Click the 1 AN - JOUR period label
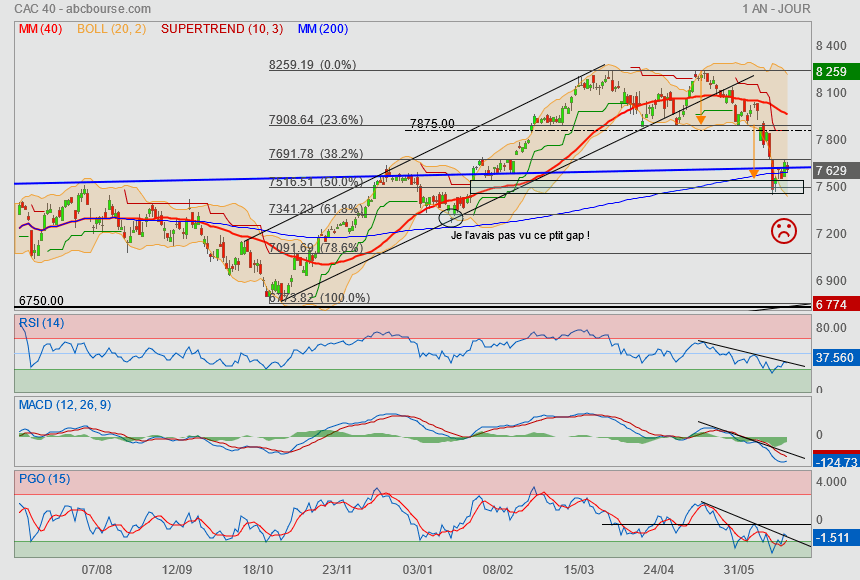This screenshot has width=860, height=580. [x=776, y=9]
